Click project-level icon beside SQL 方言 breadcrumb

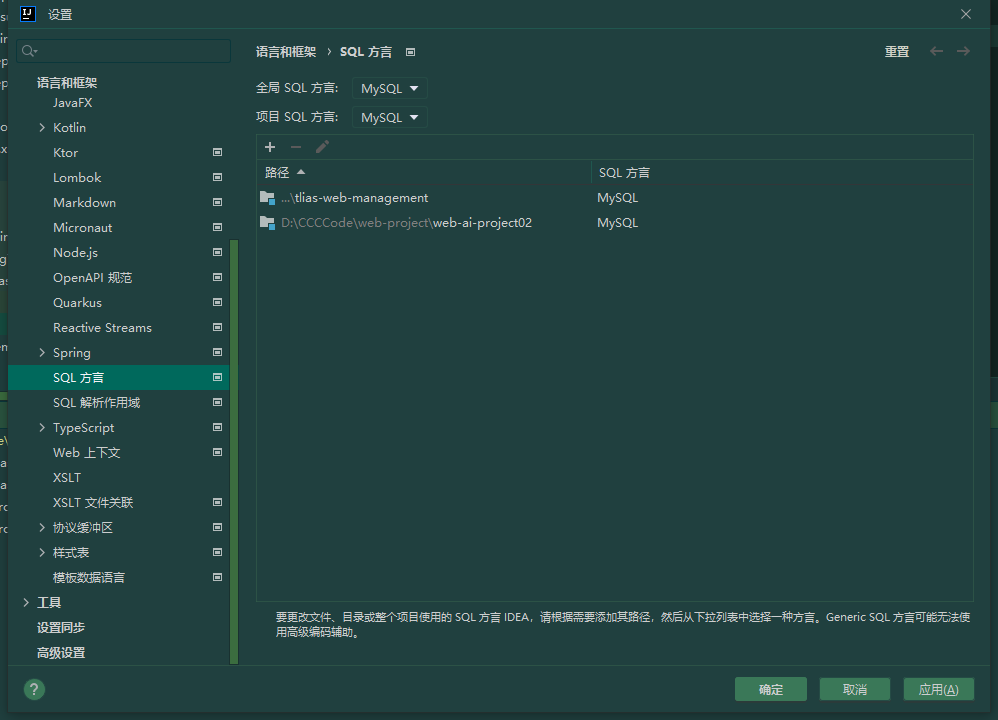tap(411, 52)
